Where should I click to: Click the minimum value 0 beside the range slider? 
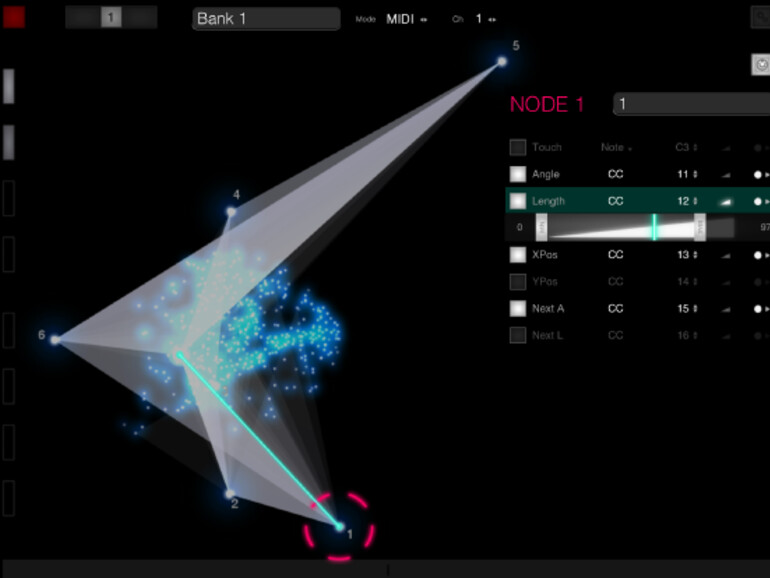(520, 227)
